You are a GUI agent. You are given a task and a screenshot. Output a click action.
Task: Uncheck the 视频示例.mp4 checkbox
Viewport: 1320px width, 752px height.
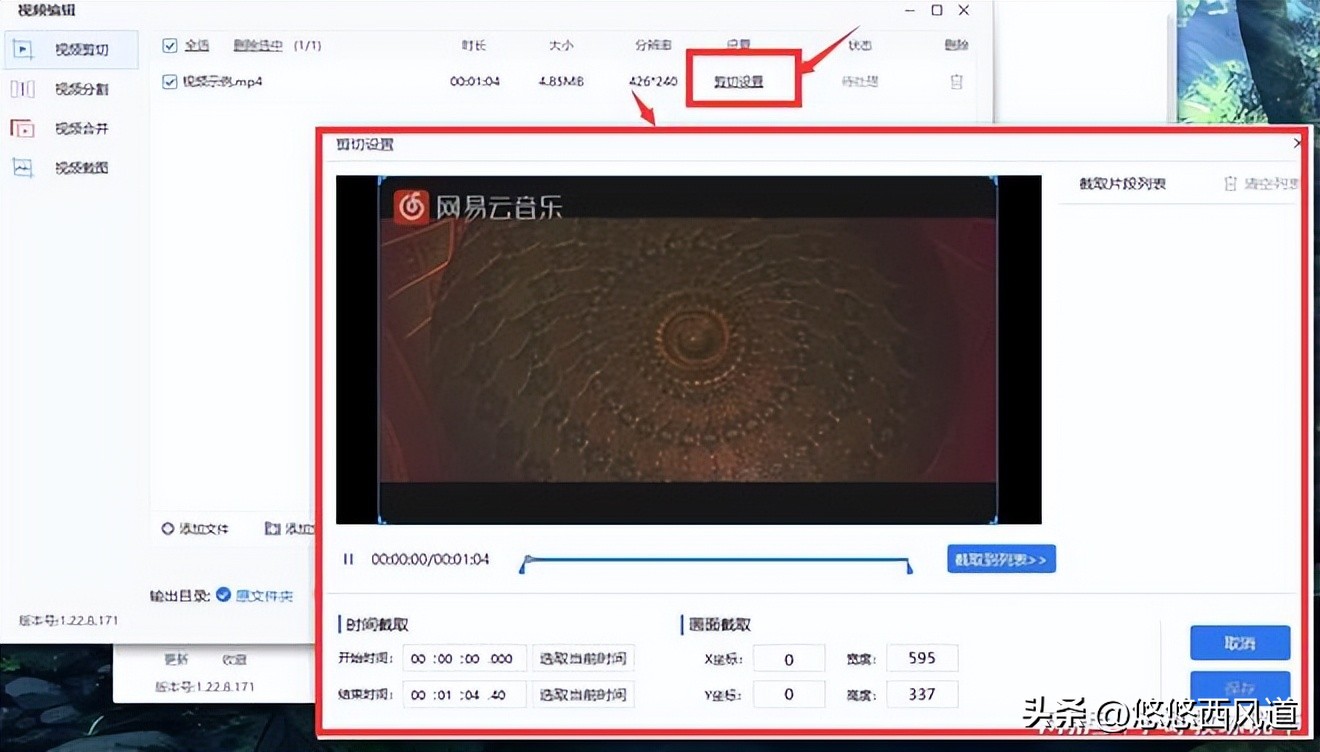(x=168, y=82)
